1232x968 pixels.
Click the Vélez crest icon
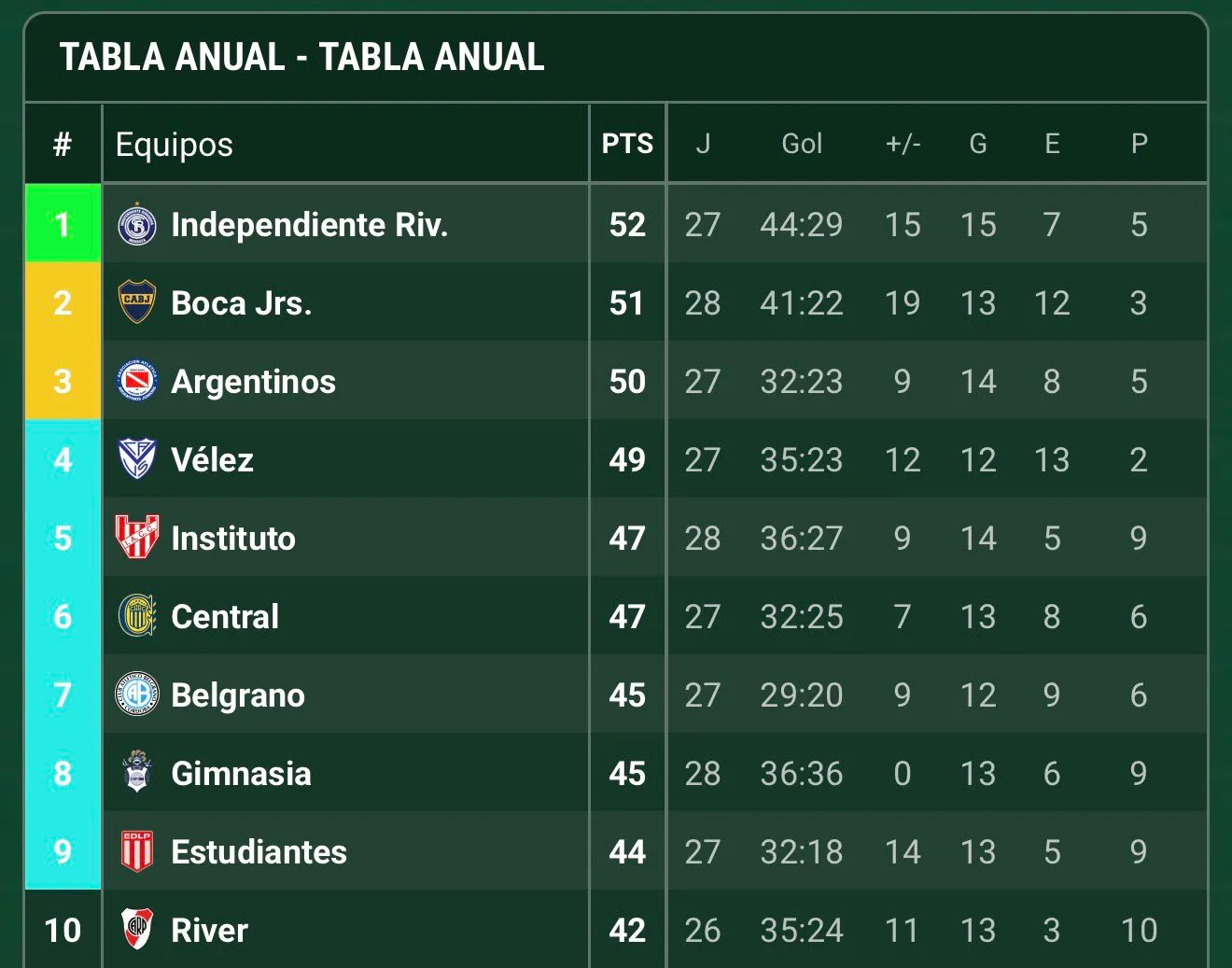[137, 459]
